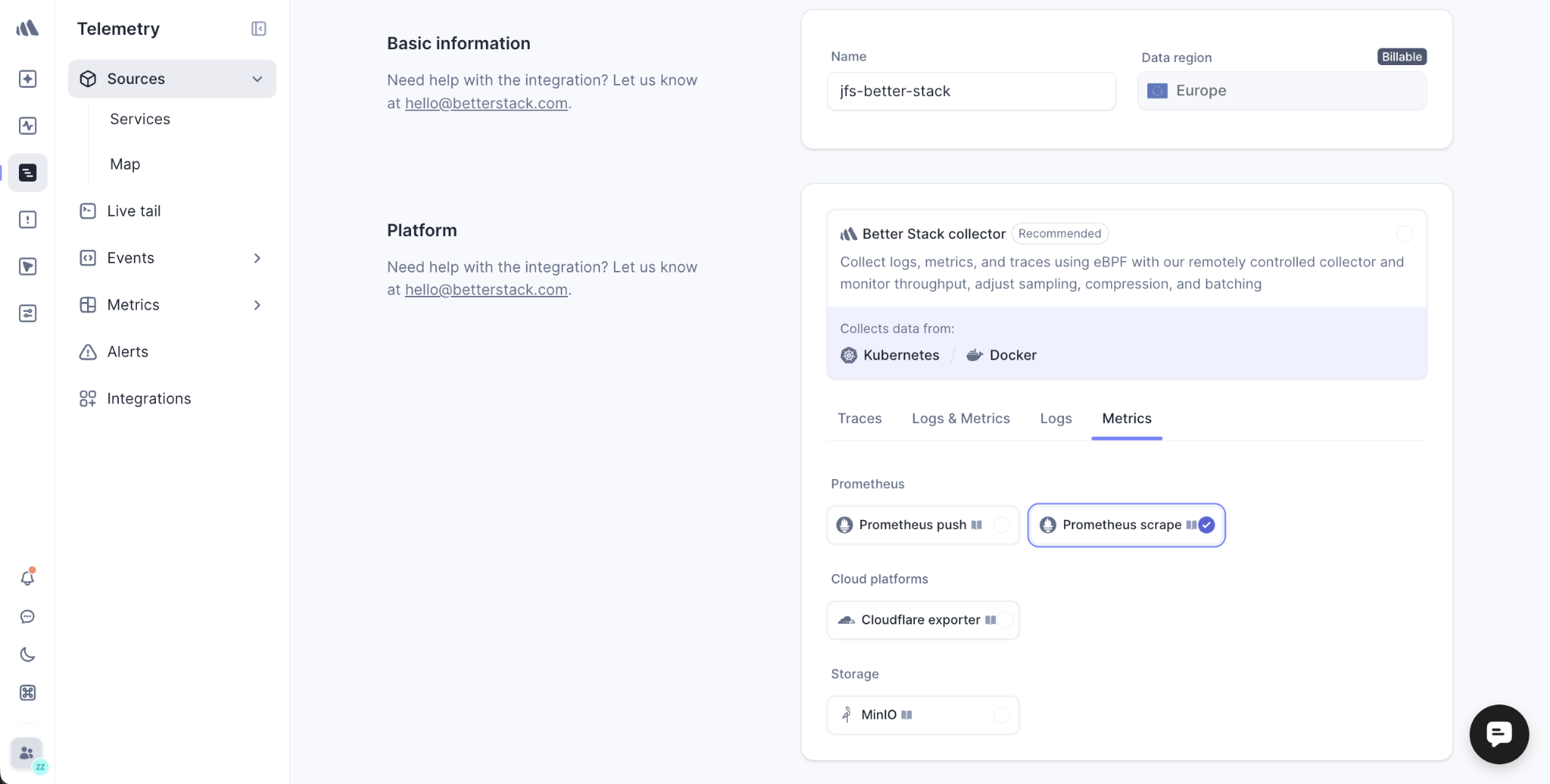Viewport: 1550px width, 784px height.
Task: Click the Kubernetes label
Action: (x=901, y=355)
